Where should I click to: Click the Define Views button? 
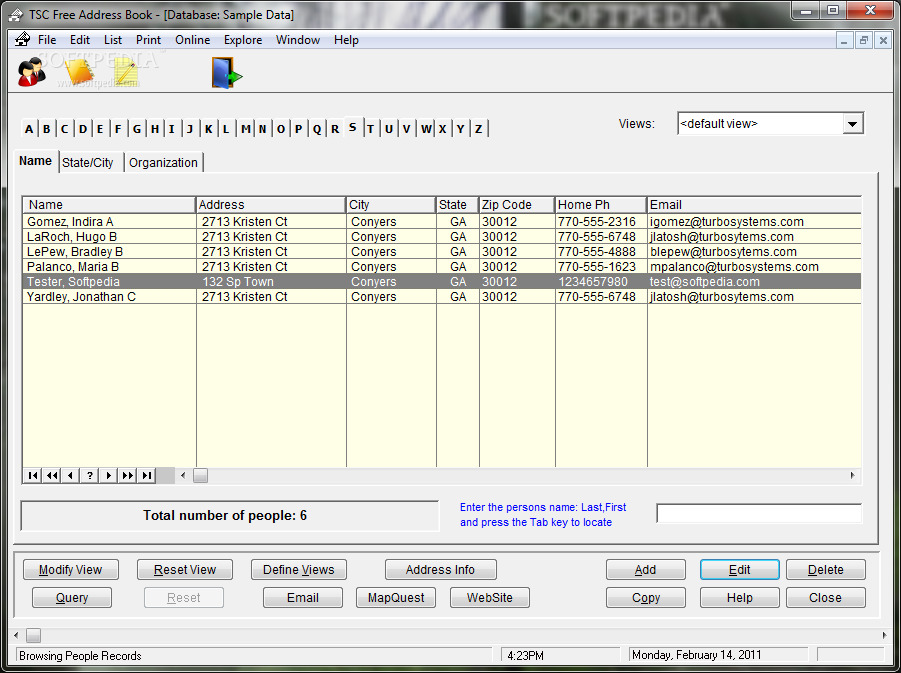click(x=298, y=570)
